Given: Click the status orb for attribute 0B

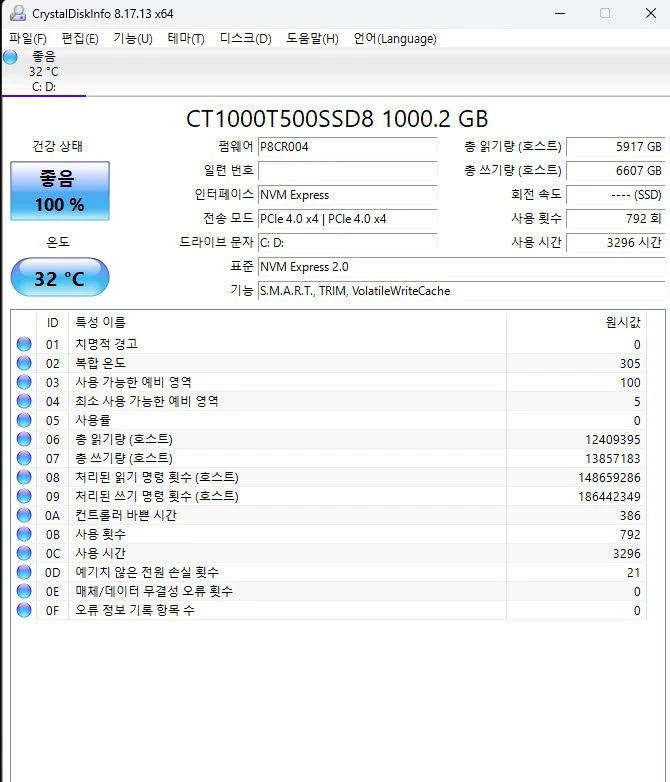Looking at the screenshot, I should tap(24, 534).
